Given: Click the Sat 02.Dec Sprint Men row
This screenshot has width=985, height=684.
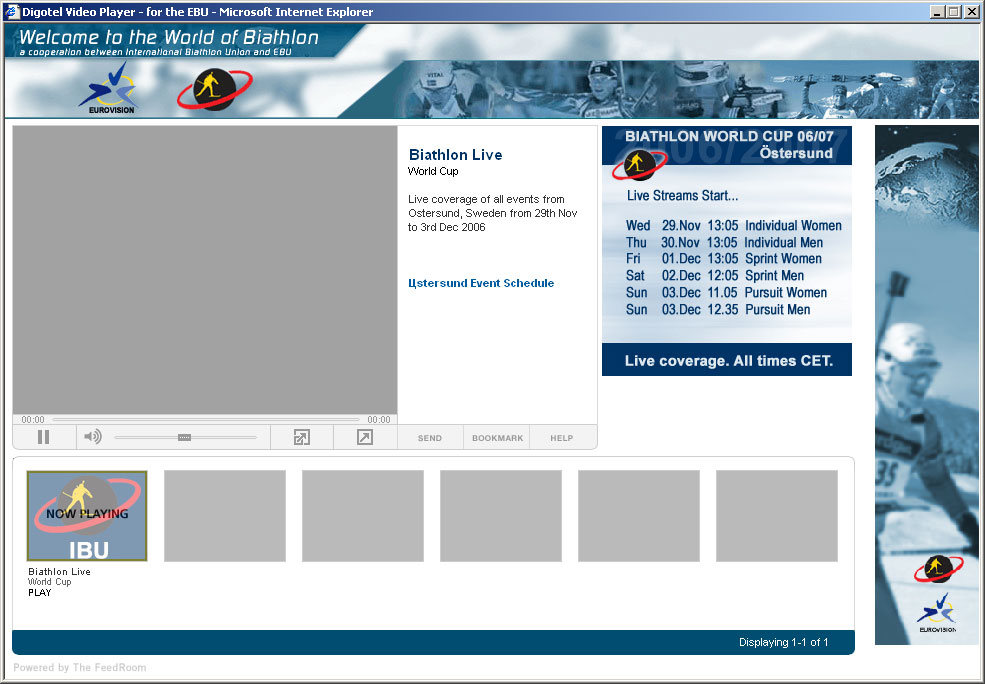Looking at the screenshot, I should click(x=715, y=276).
